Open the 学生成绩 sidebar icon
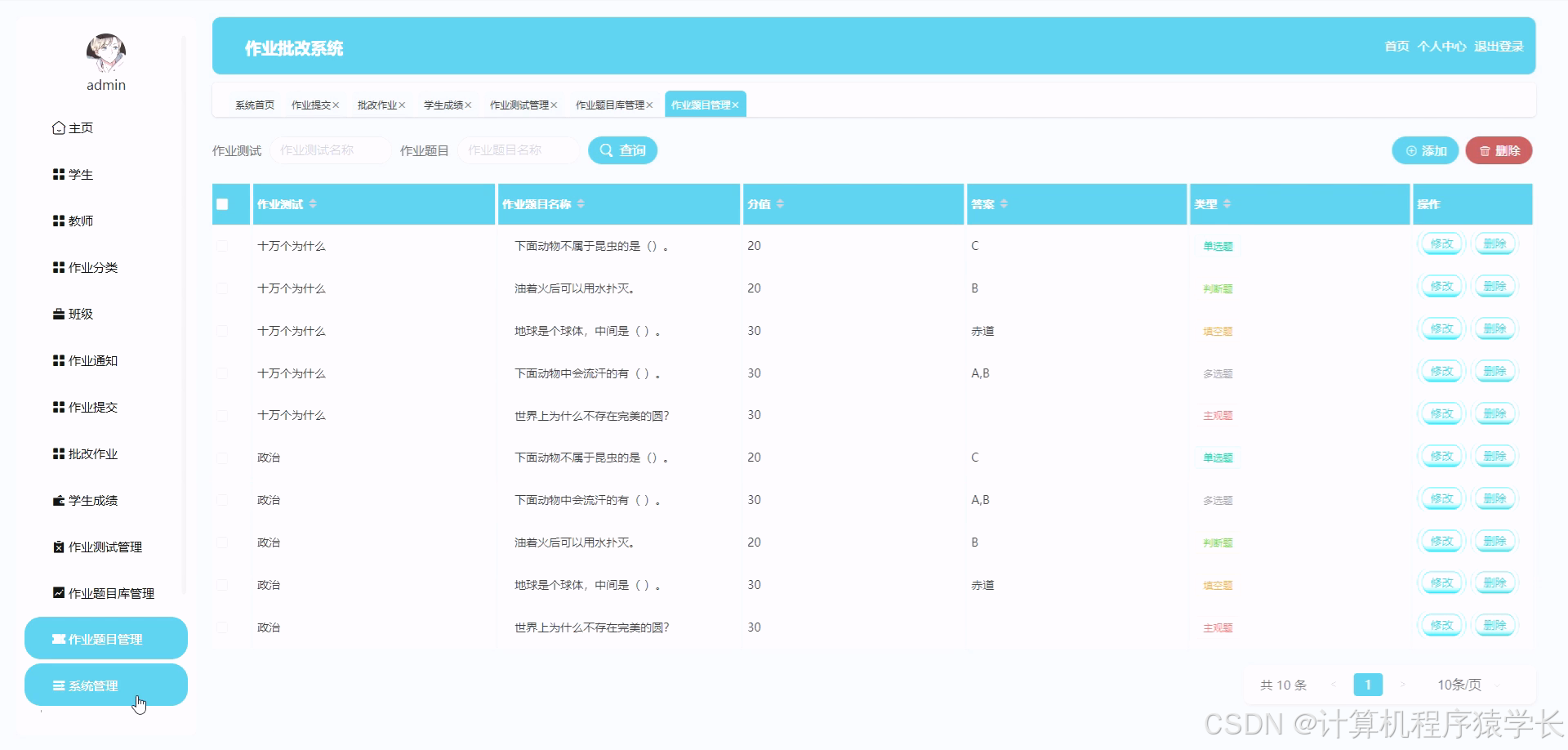Image resolution: width=1568 pixels, height=750 pixels. tap(57, 500)
